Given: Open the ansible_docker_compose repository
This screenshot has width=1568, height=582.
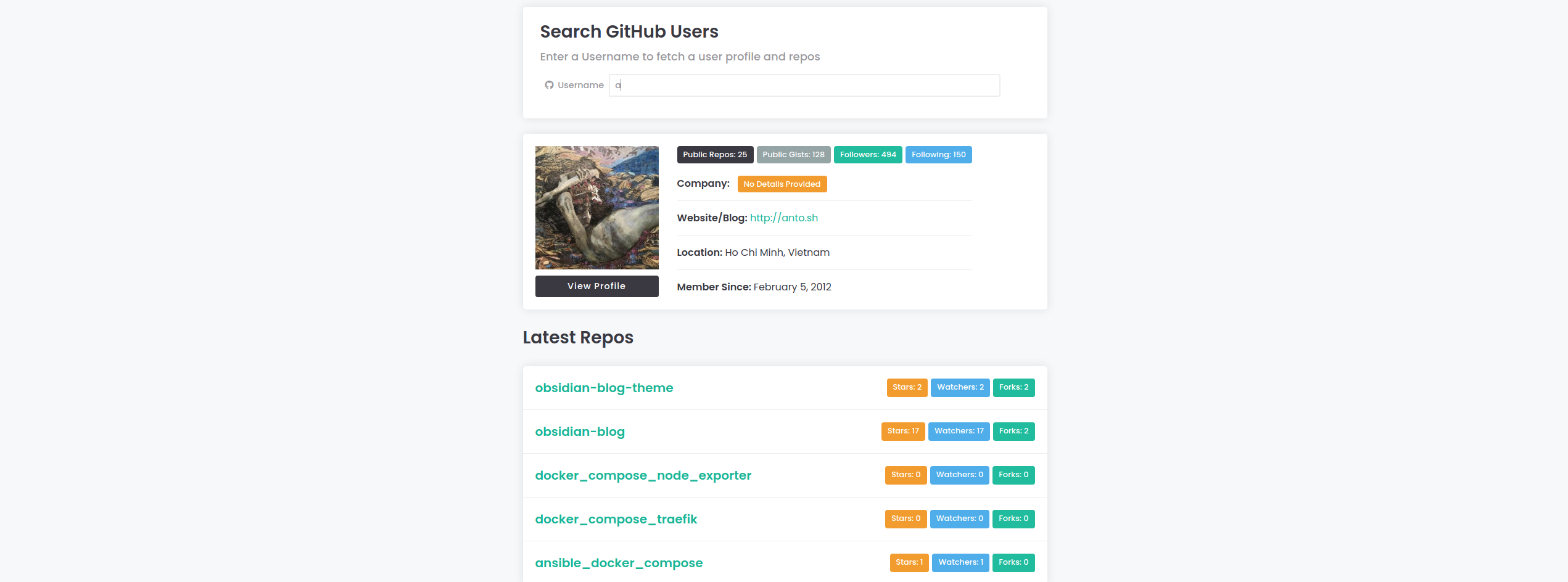Looking at the screenshot, I should tap(619, 562).
